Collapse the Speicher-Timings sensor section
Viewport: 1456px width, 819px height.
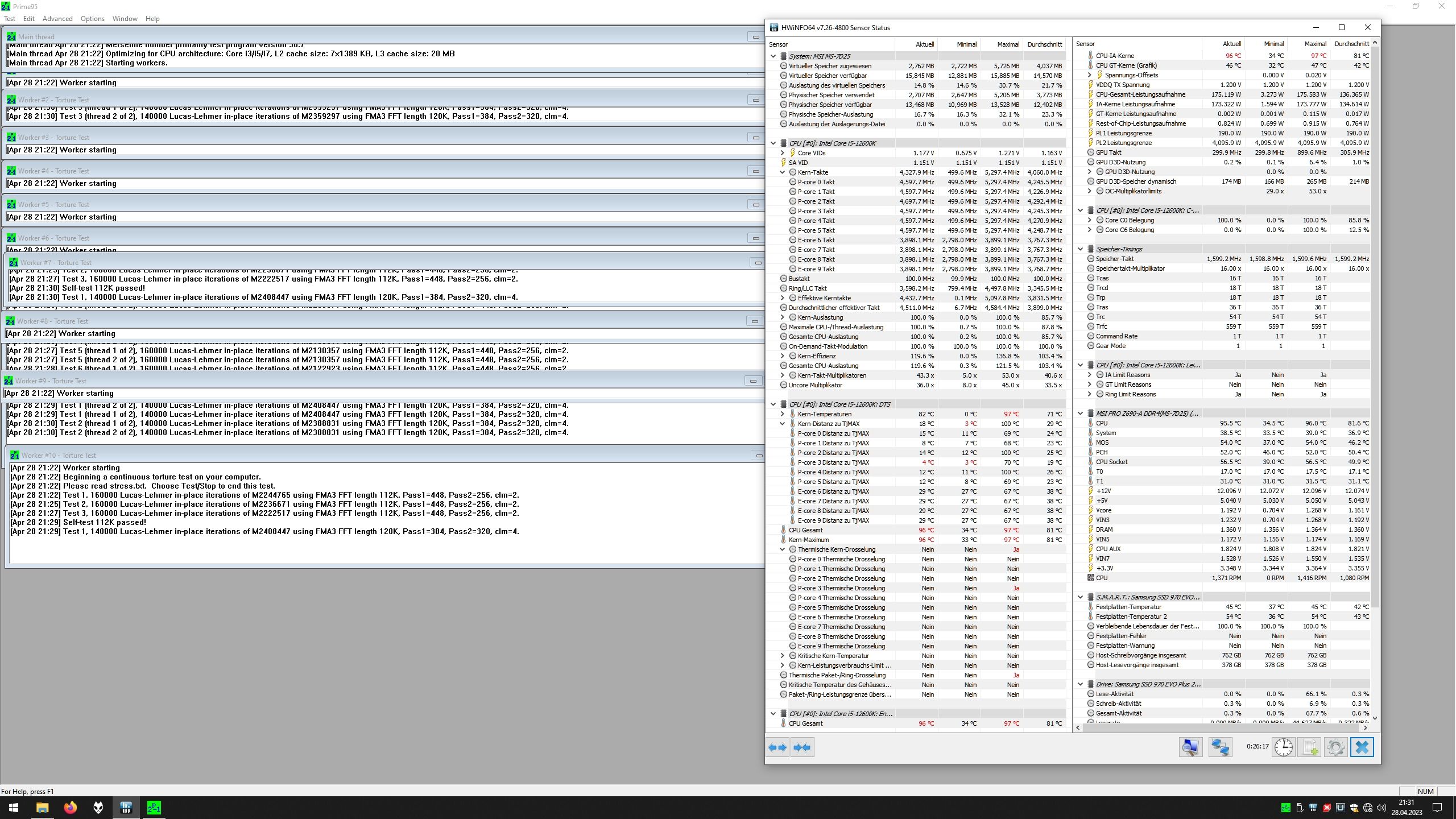pyautogui.click(x=1081, y=249)
